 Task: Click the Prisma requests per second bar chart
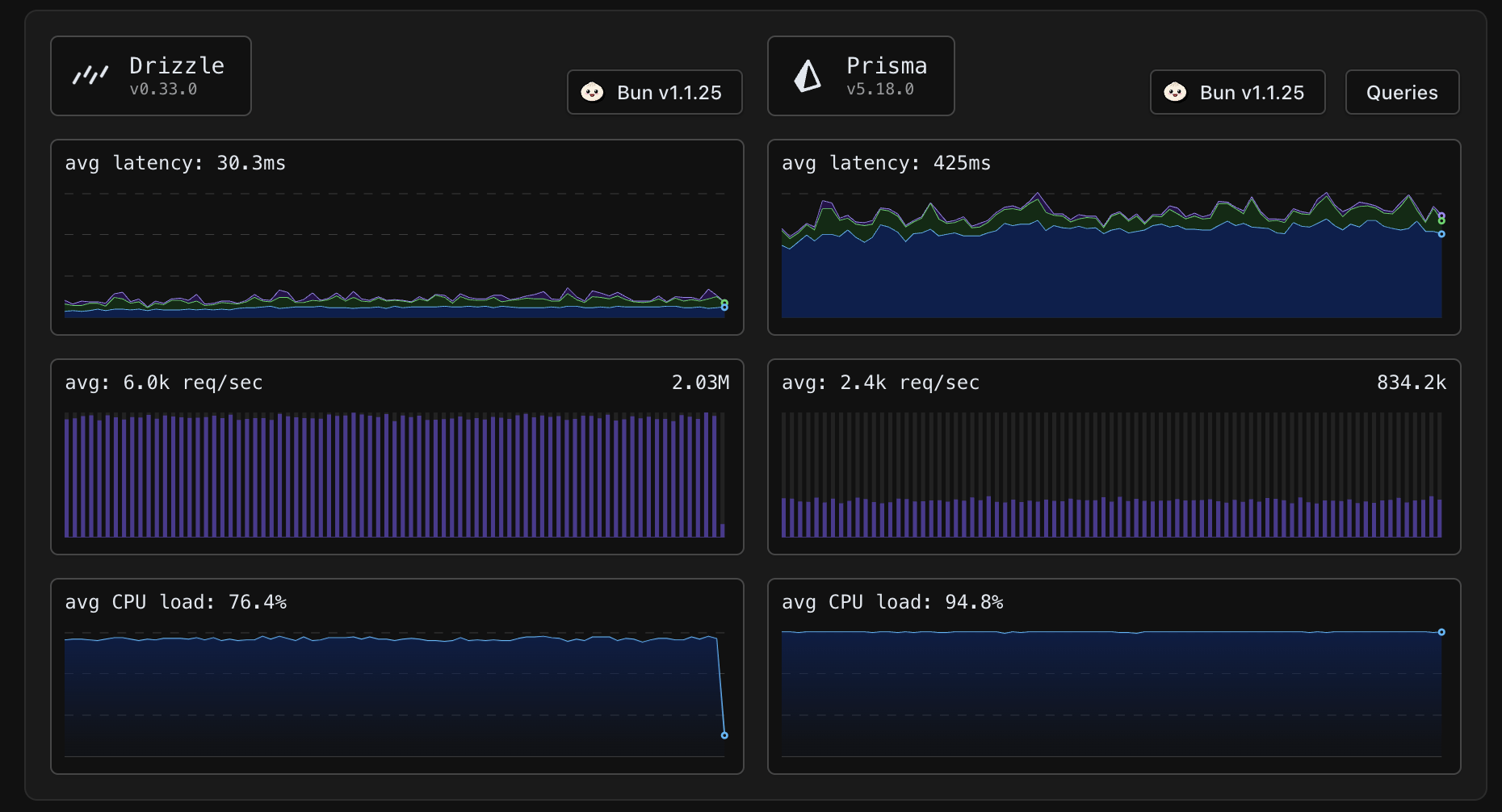(x=1112, y=475)
